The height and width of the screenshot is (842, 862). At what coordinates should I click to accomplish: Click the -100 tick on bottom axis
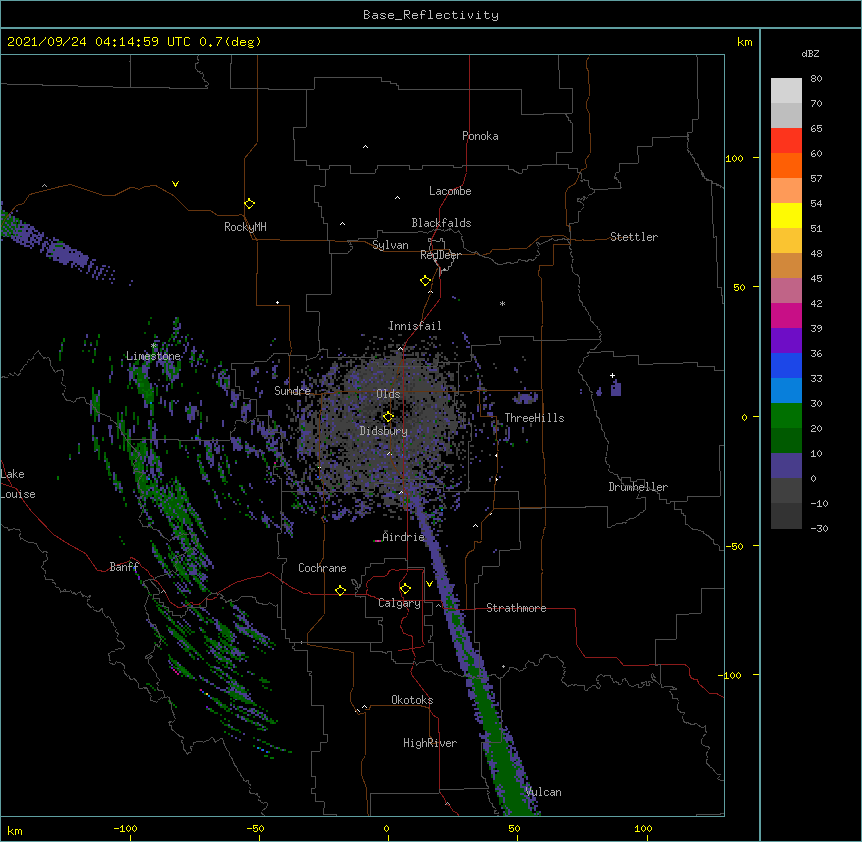[125, 829]
